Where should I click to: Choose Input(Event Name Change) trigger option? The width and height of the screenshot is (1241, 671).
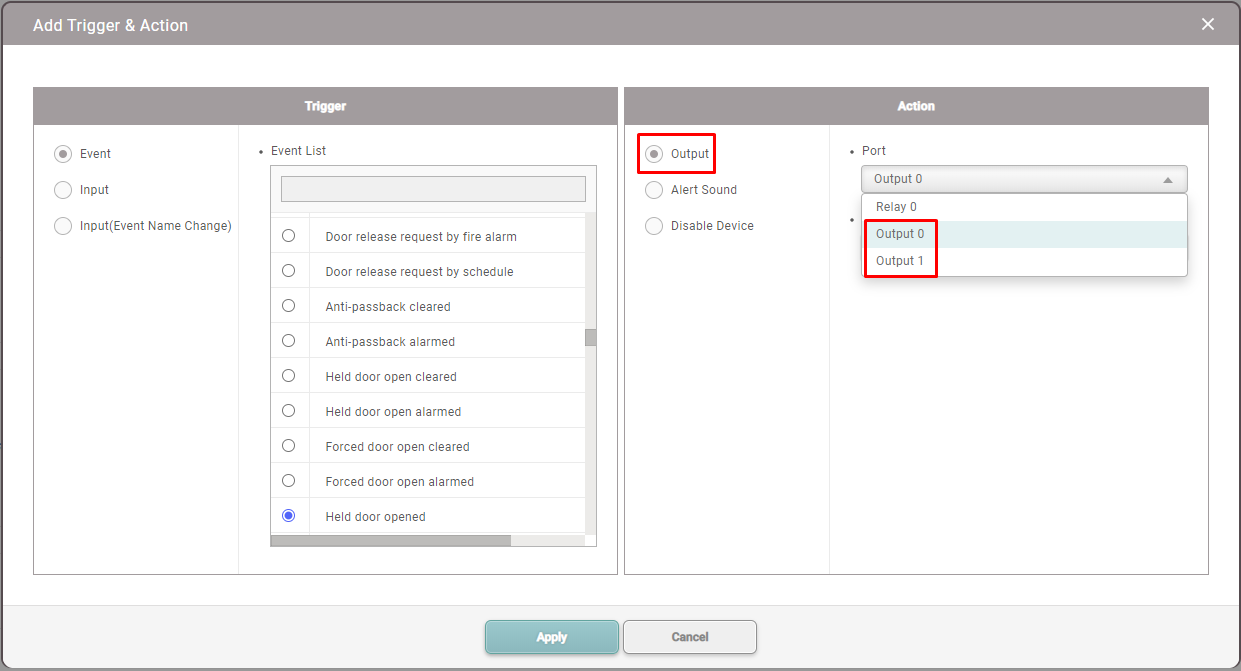click(63, 226)
